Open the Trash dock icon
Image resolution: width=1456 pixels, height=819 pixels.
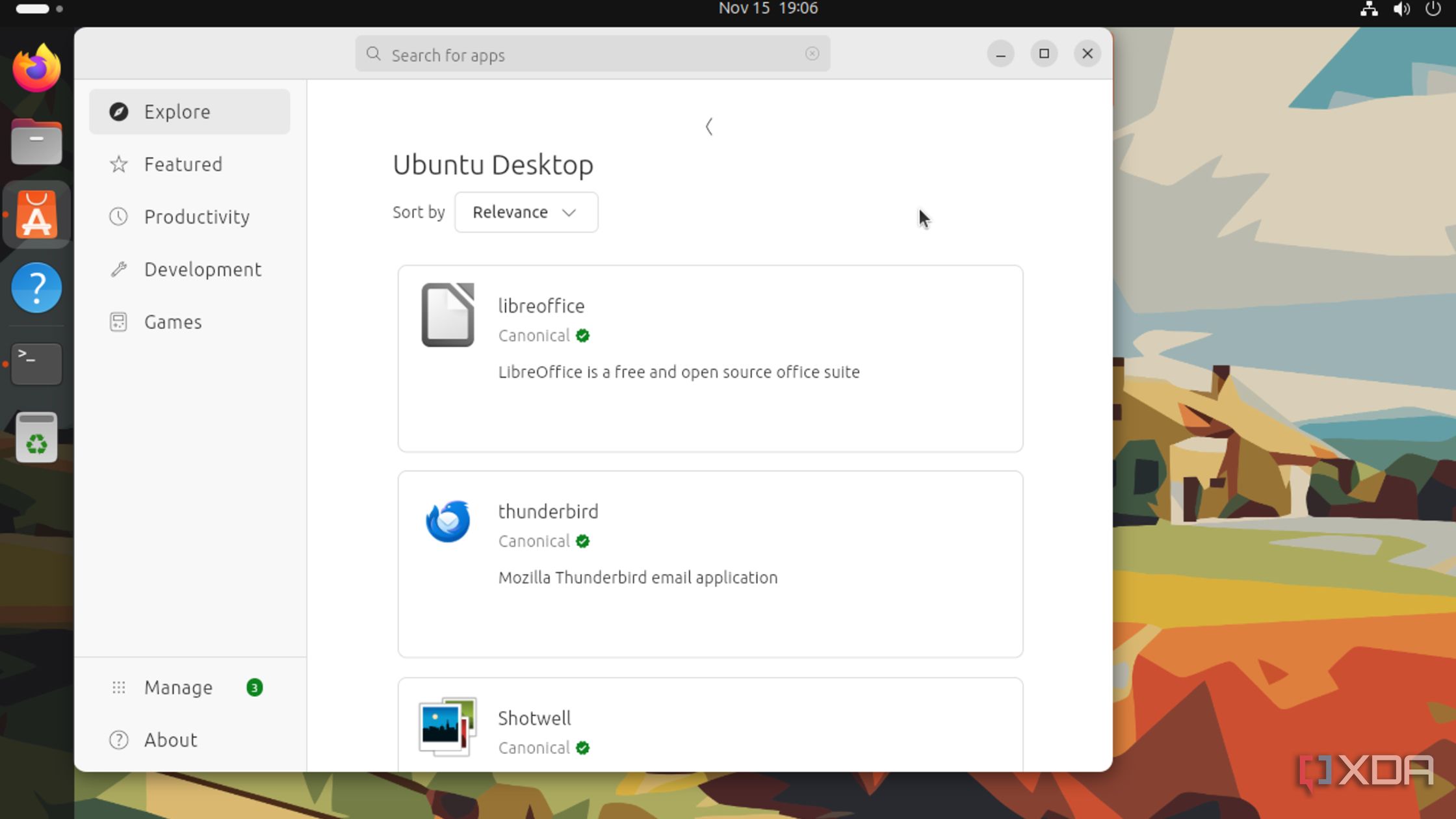click(36, 438)
